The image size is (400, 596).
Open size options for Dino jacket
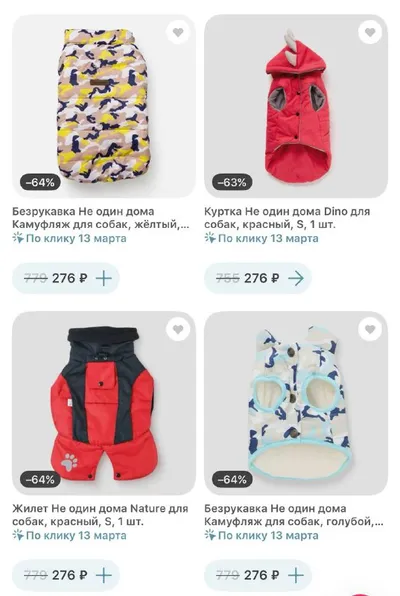[296, 279]
